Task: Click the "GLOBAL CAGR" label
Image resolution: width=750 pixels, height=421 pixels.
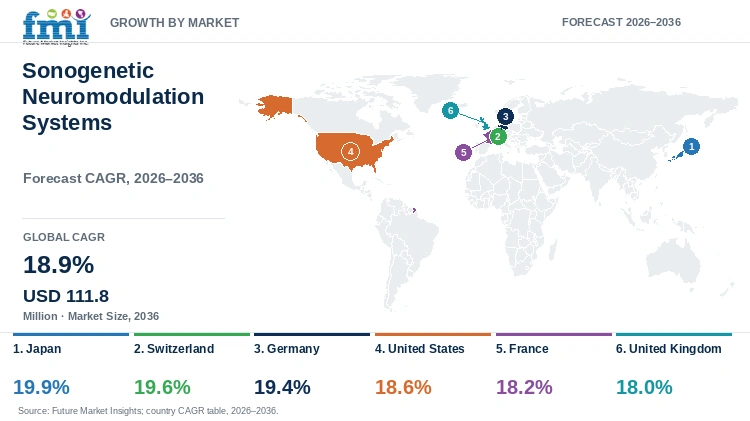Action: 64,237
